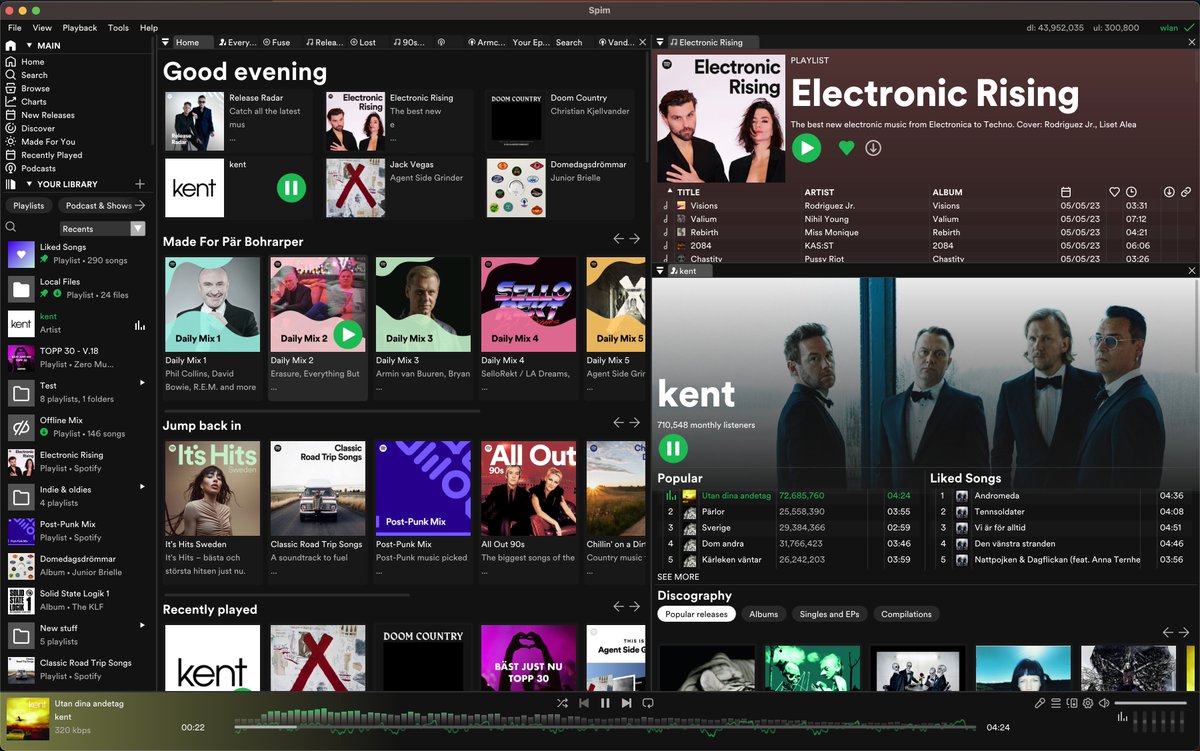The image size is (1200, 751).
Task: Go to the previous track
Action: (584, 703)
